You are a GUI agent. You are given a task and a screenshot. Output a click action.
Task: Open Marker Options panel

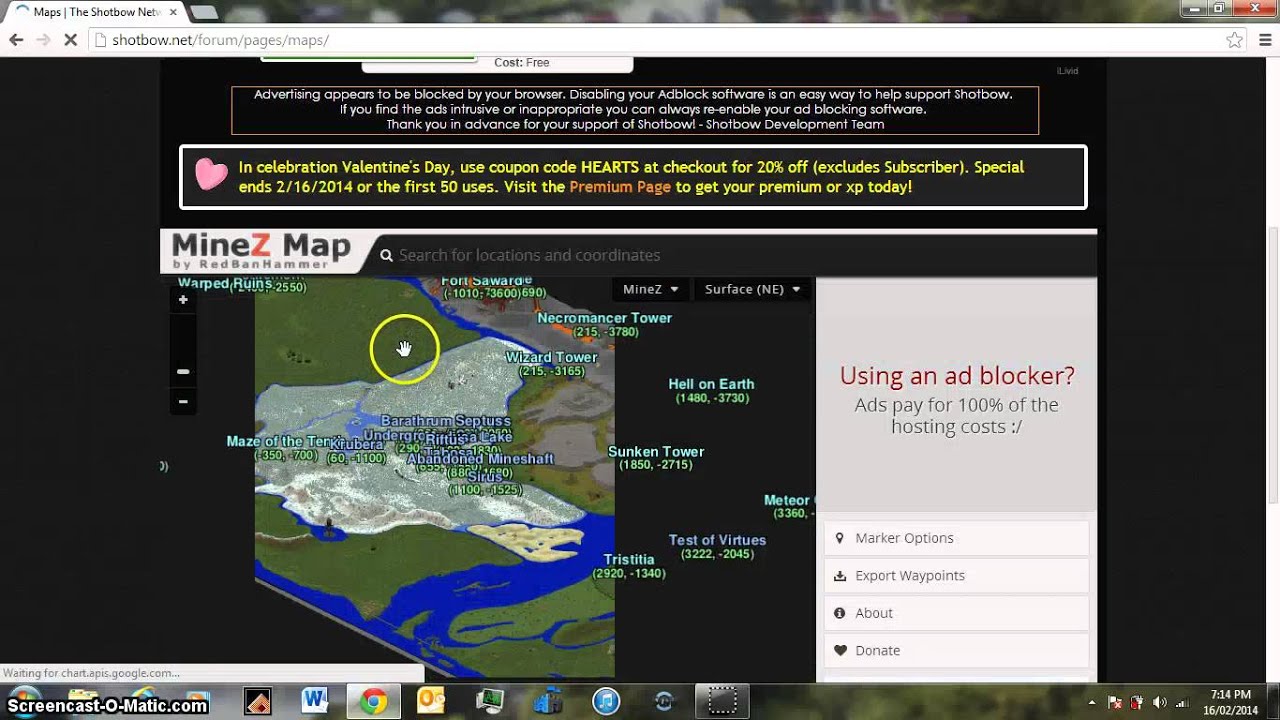pos(956,538)
